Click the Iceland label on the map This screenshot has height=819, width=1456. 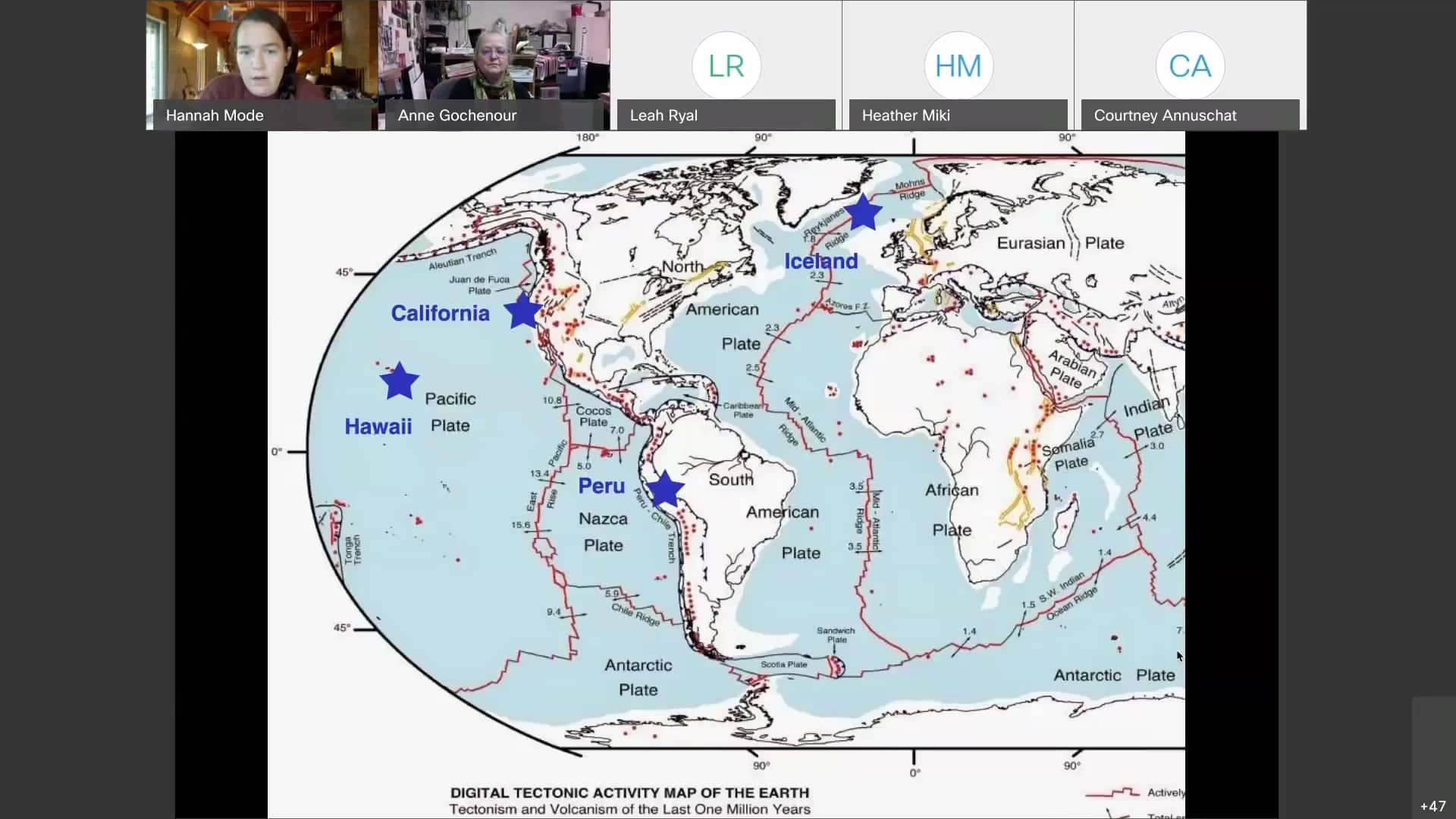tap(821, 261)
